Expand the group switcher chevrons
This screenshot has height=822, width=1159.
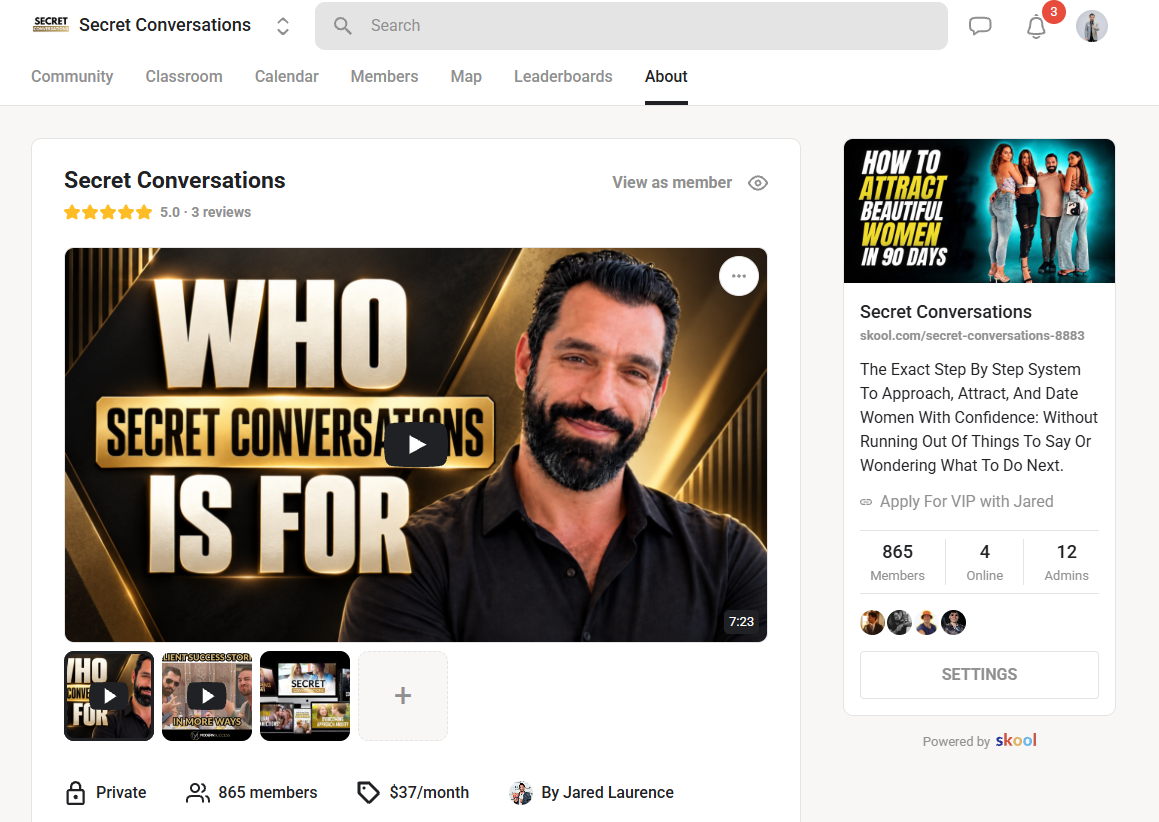click(x=282, y=26)
